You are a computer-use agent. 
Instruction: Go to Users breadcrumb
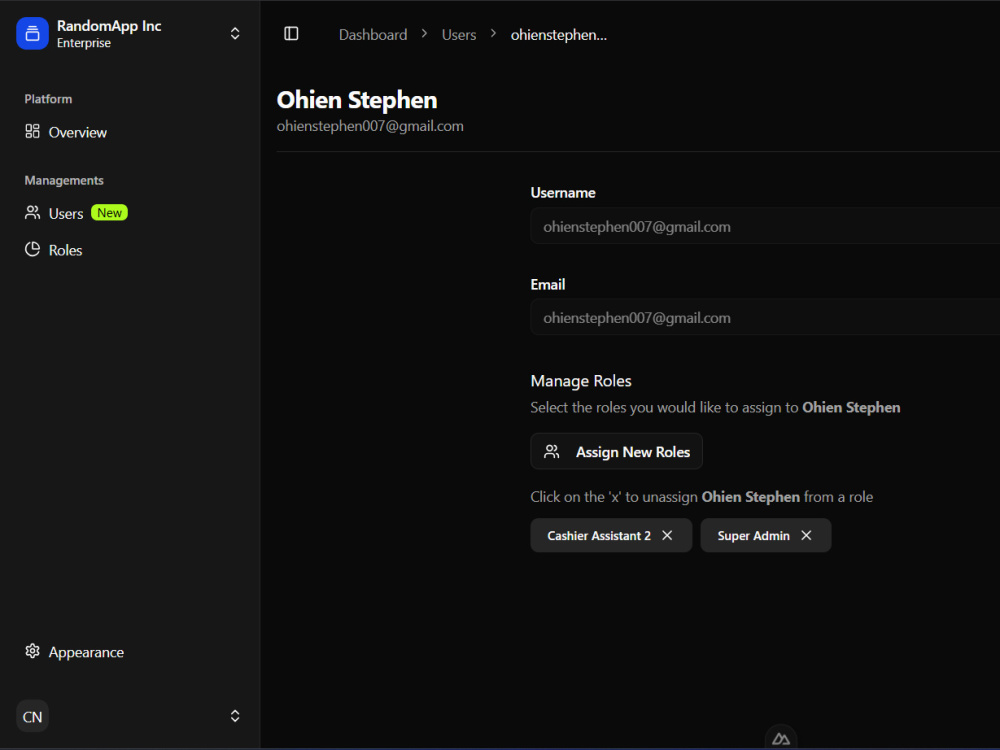459,34
